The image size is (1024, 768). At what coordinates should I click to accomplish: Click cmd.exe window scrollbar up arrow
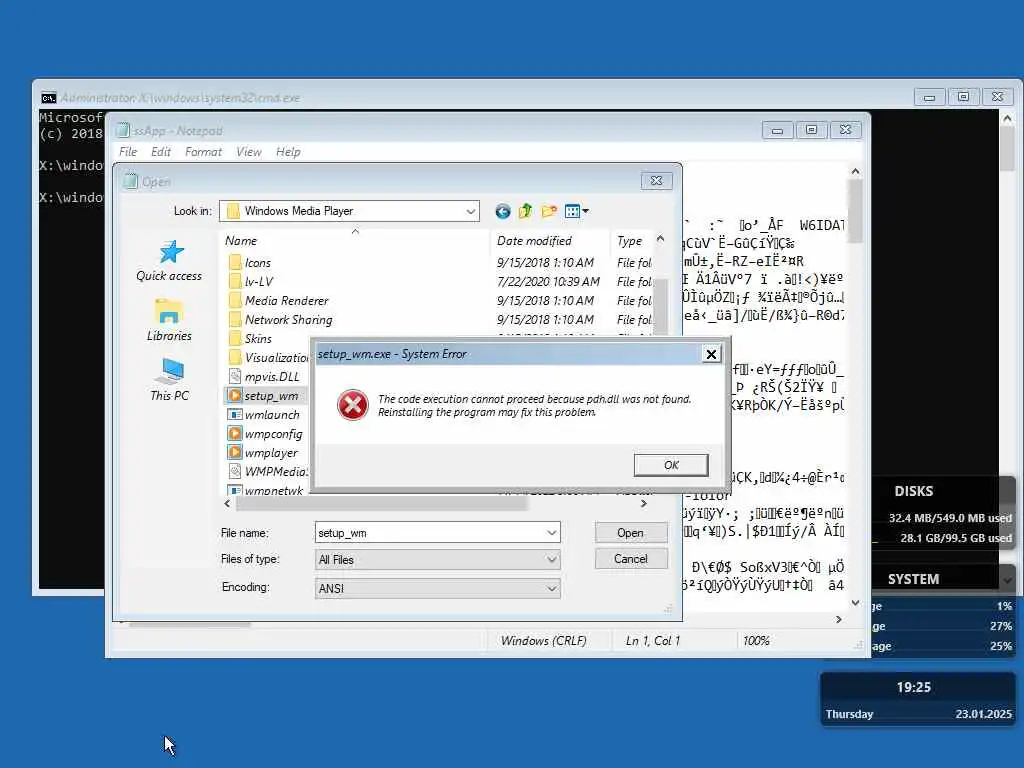coord(1007,119)
